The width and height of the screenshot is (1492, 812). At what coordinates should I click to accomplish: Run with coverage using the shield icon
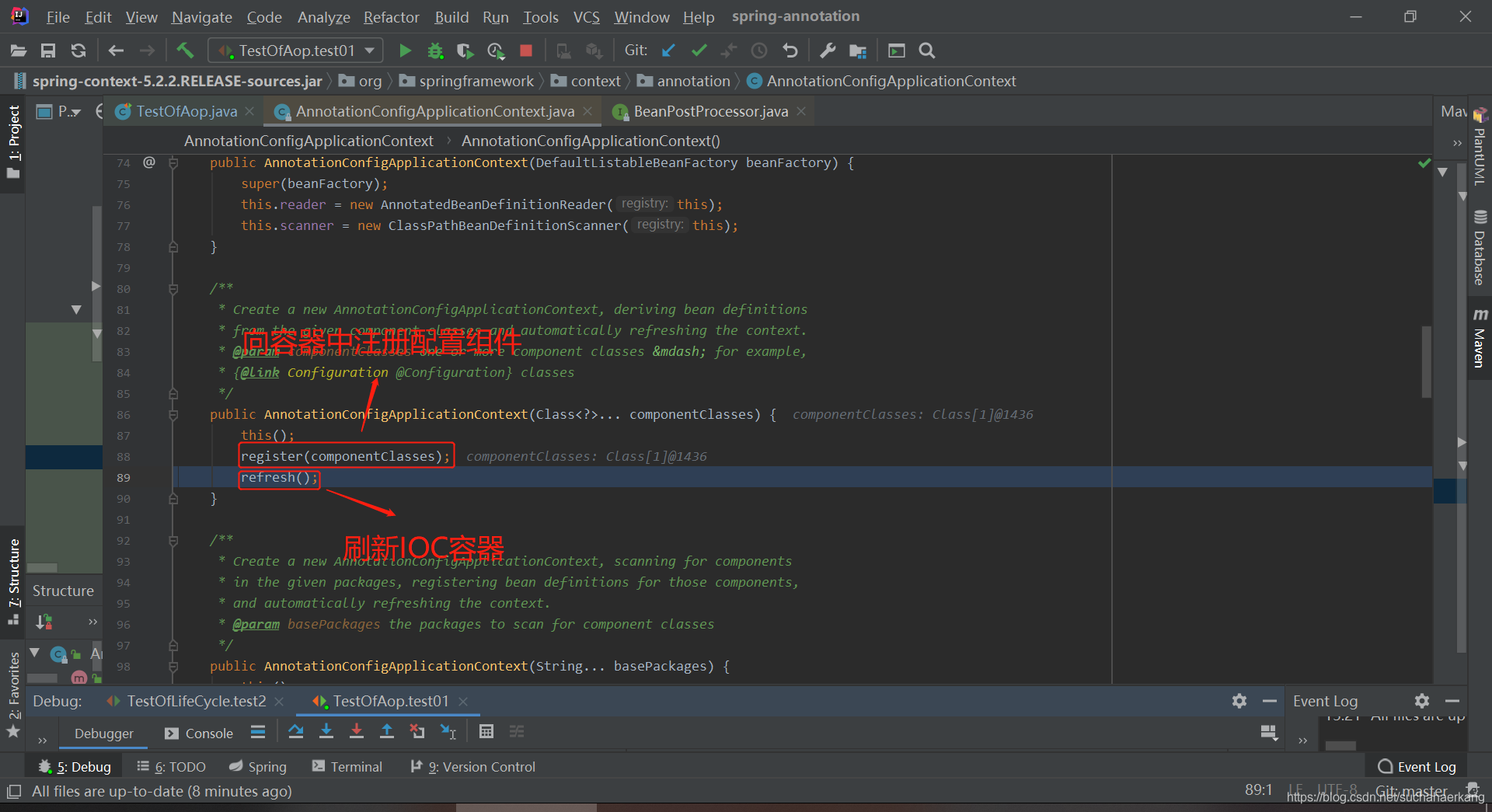[465, 51]
